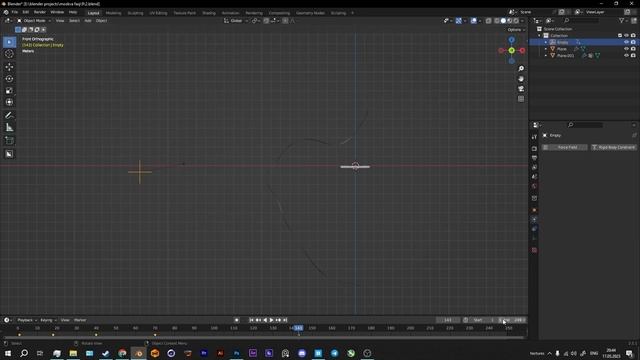Click the viewport zoom magnifier icon
The image size is (640, 360).
click(x=521, y=69)
